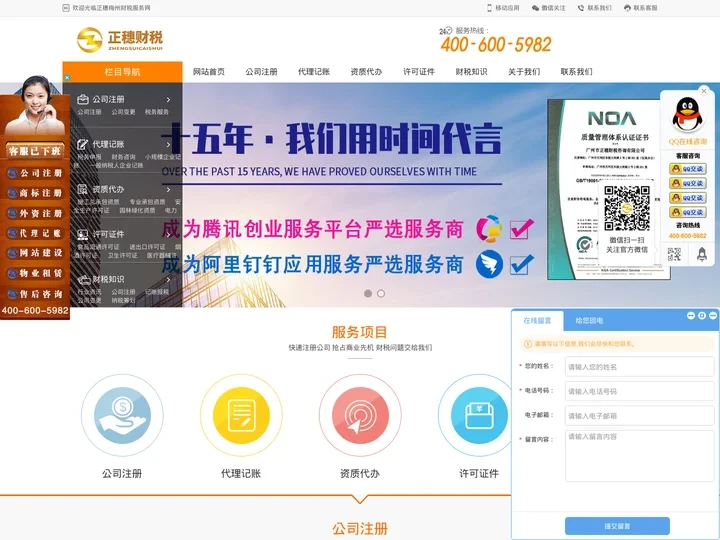Viewport: 720px width, 540px height.
Task: Click fourth QQ交谈 chat button
Action: [x=687, y=212]
